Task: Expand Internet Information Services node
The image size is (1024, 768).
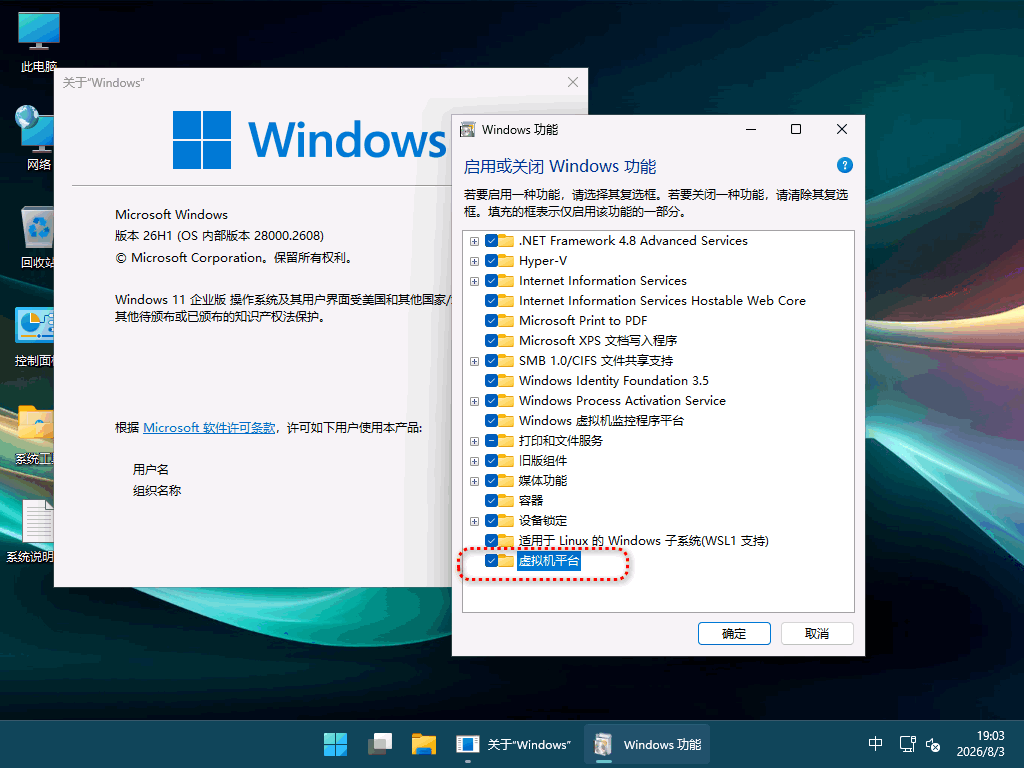Action: (474, 281)
